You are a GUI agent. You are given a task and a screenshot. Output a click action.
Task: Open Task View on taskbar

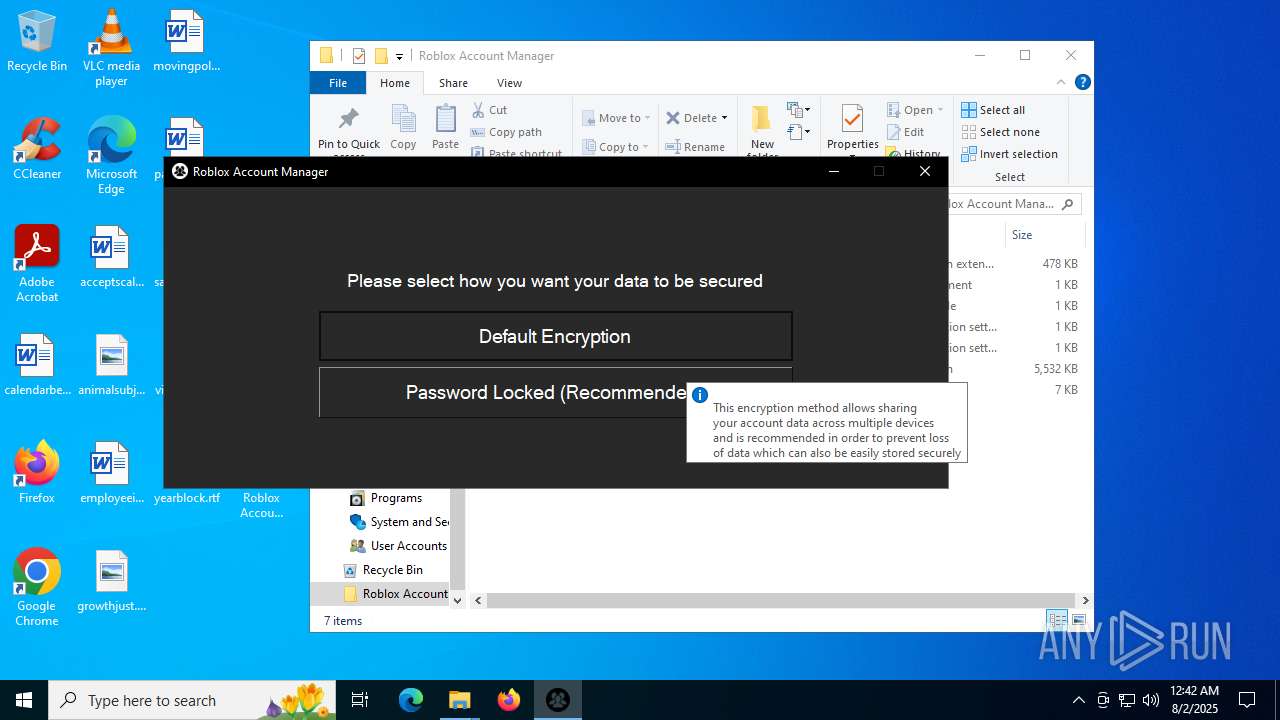(x=360, y=700)
